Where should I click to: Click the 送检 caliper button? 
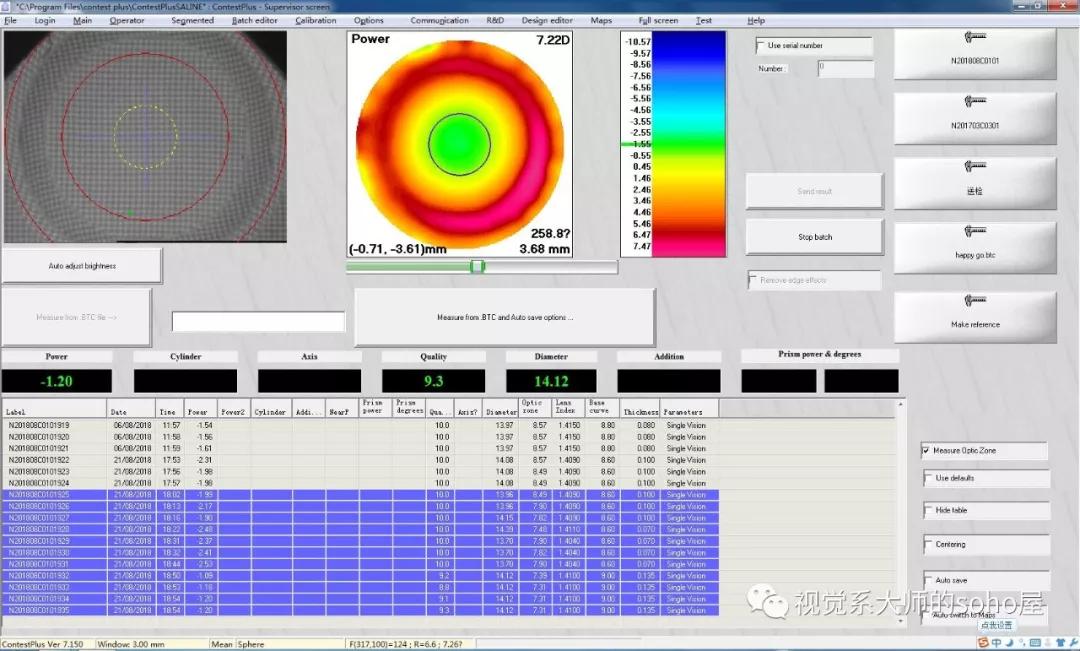click(x=975, y=183)
